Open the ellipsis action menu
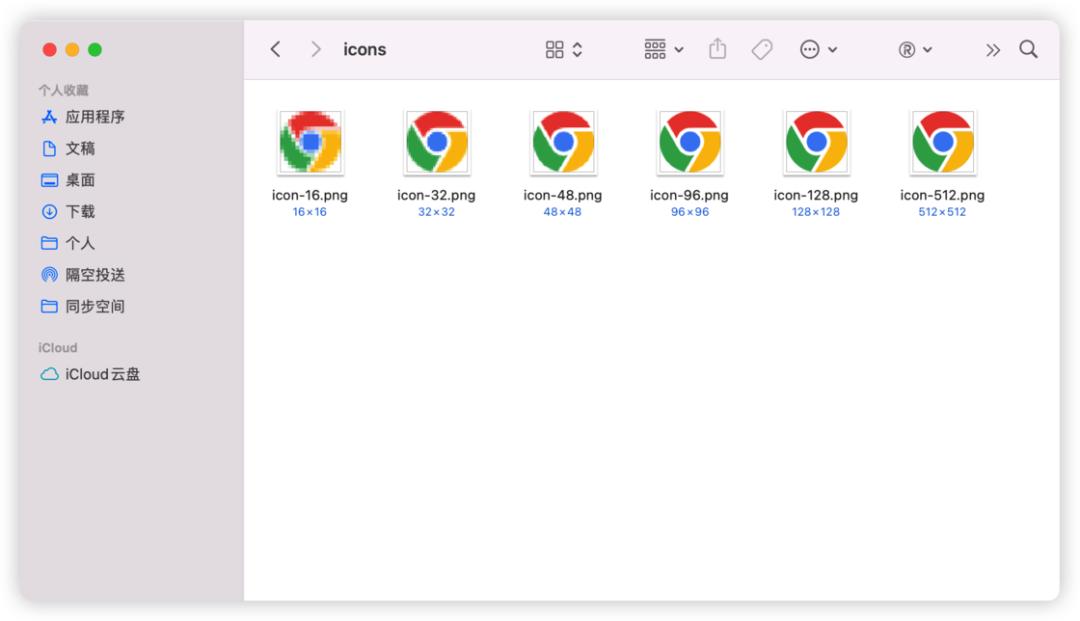1080x621 pixels. click(x=809, y=50)
